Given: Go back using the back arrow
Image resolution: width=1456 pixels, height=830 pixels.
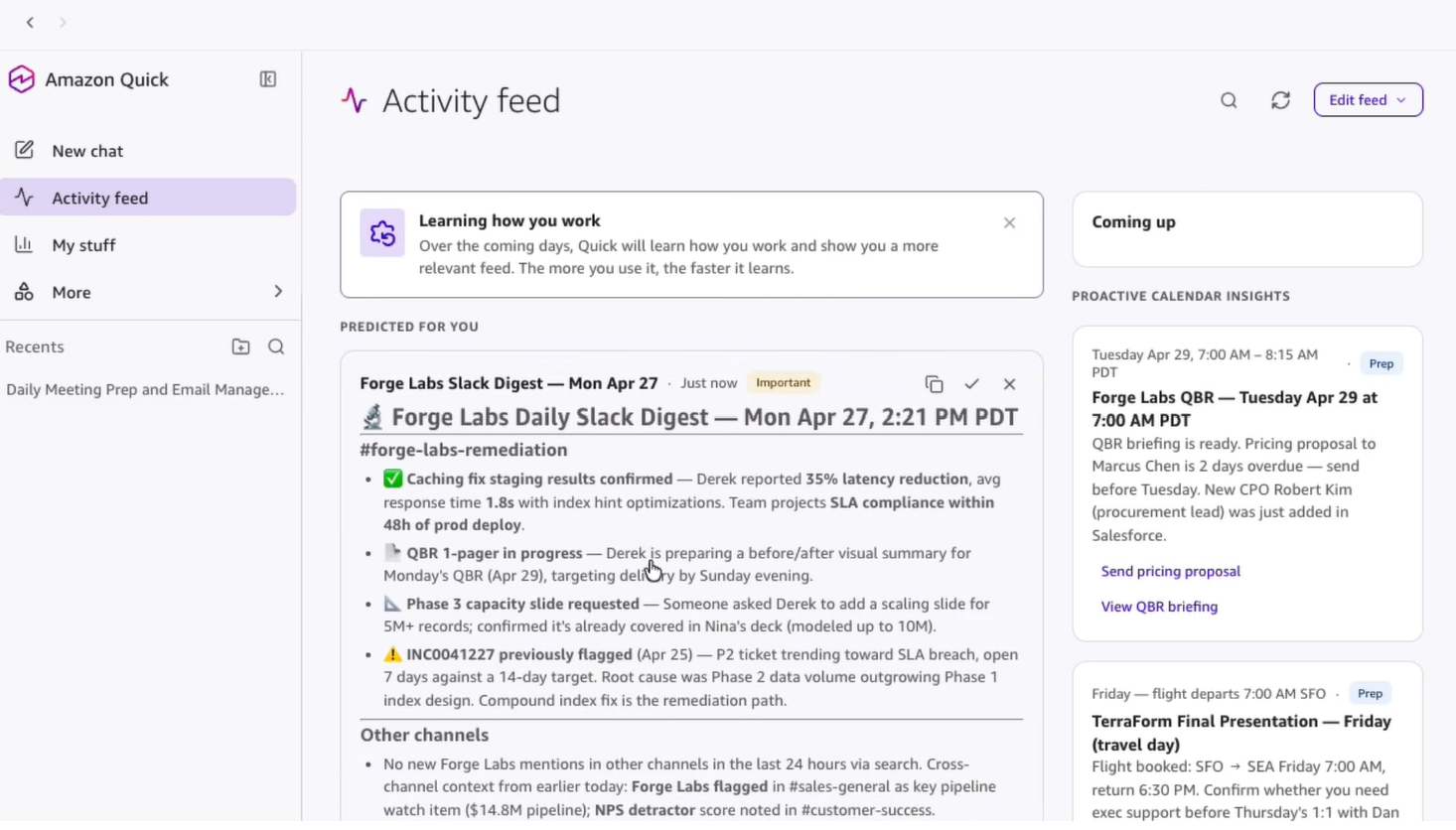Looking at the screenshot, I should [30, 22].
